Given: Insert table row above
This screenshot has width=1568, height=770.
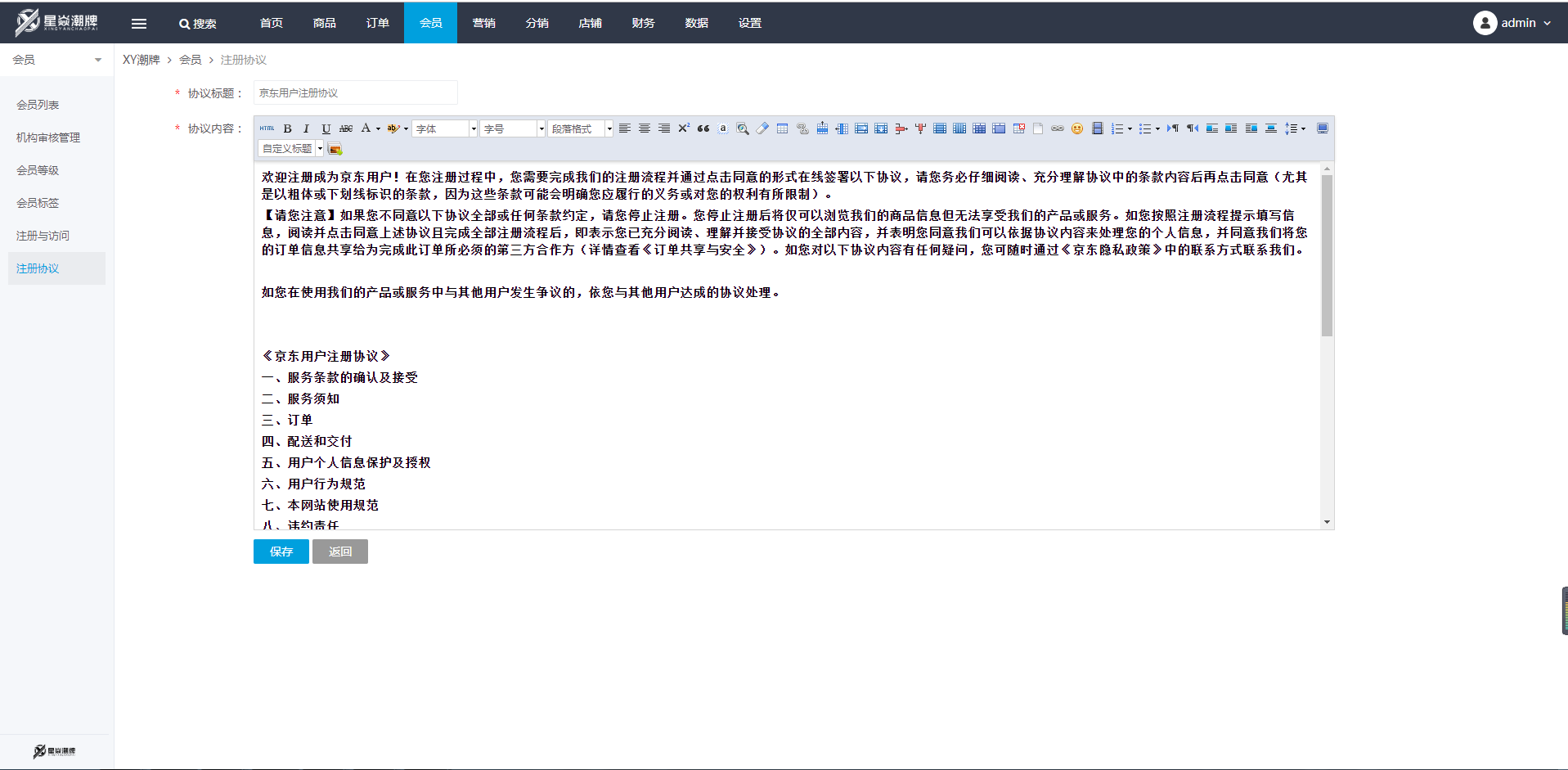Looking at the screenshot, I should 822,128.
